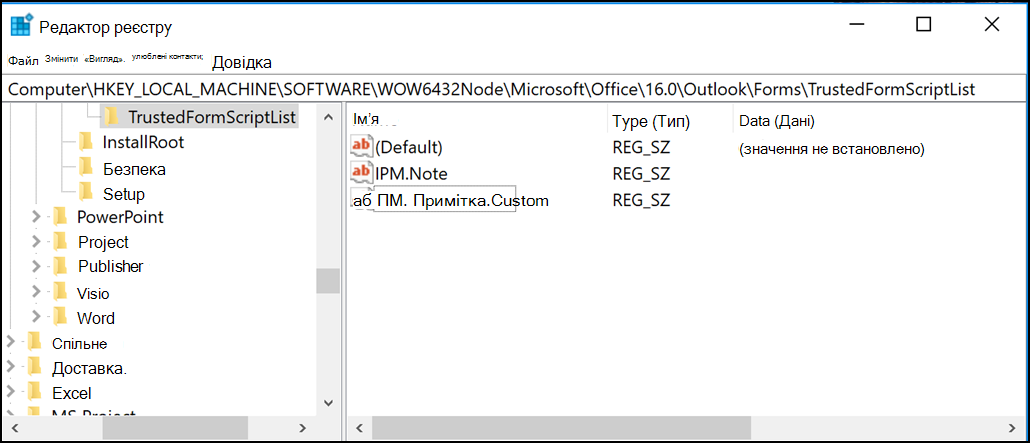Viewport: 1030px width, 443px height.
Task: Click the string value icon beside IPM.Note
Action: tap(363, 172)
